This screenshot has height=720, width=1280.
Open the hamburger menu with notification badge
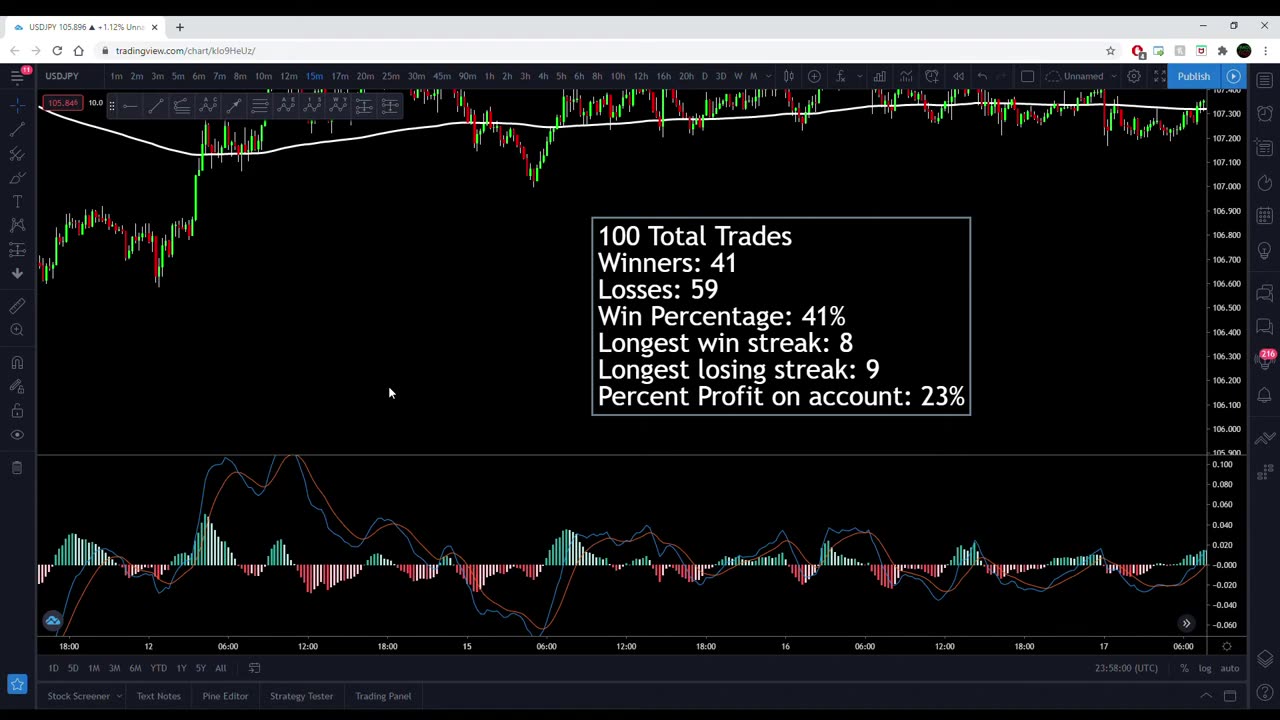click(x=17, y=76)
